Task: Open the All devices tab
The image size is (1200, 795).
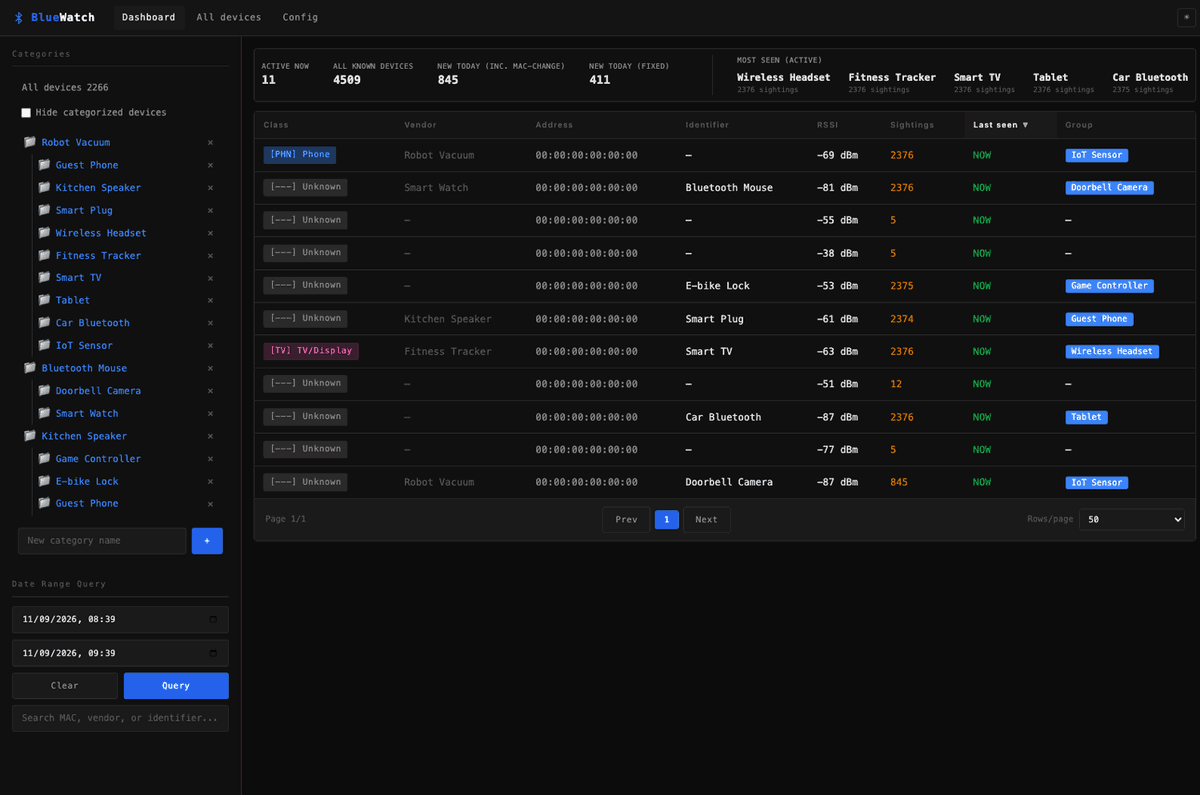Action: [x=229, y=17]
